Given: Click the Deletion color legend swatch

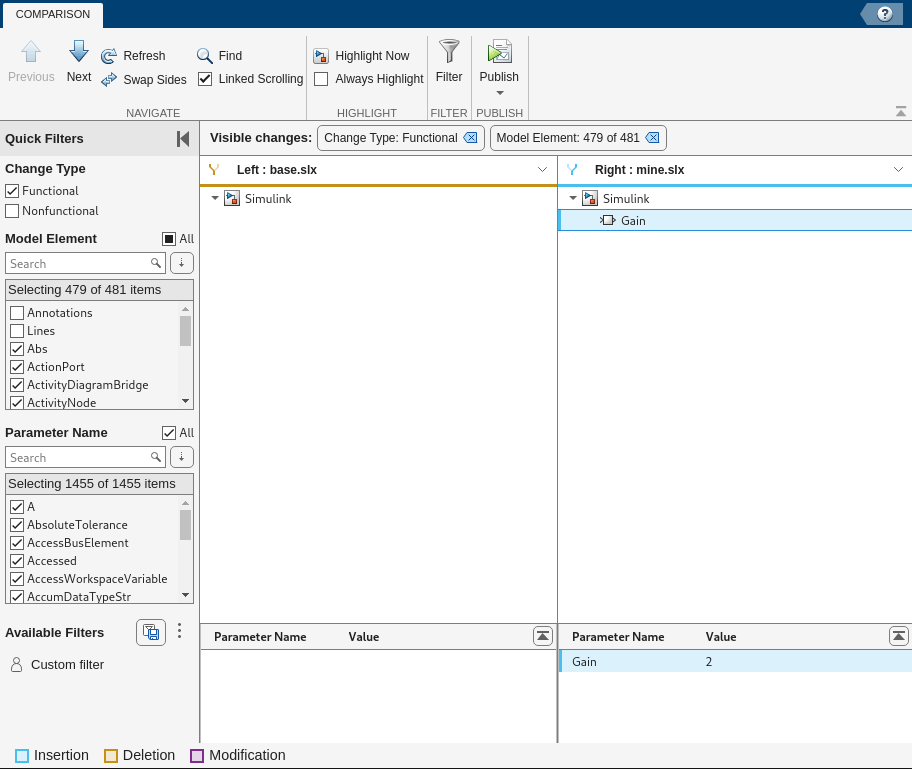Looking at the screenshot, I should tap(111, 756).
